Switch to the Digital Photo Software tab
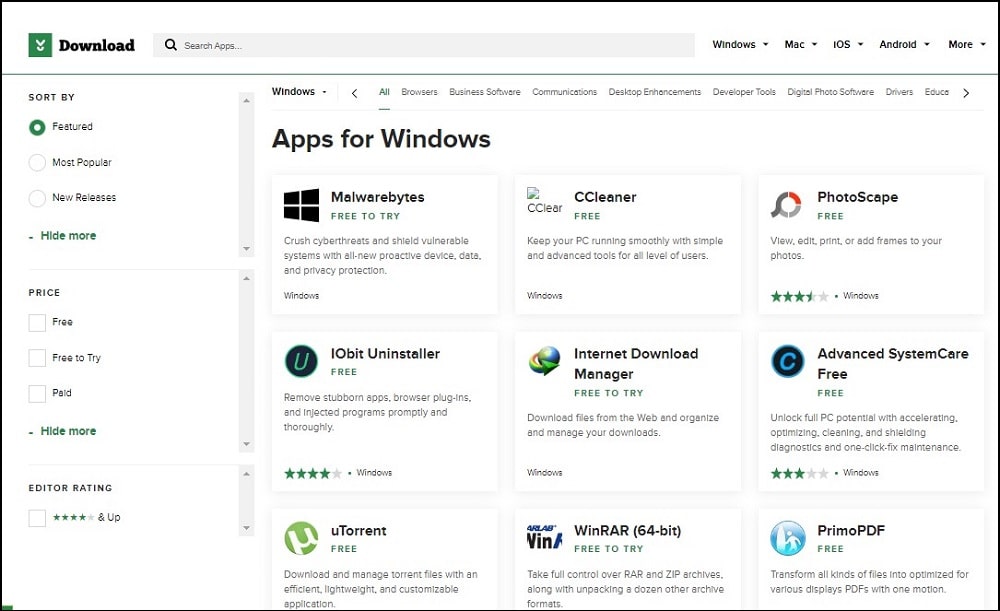1000x611 pixels. [x=830, y=92]
